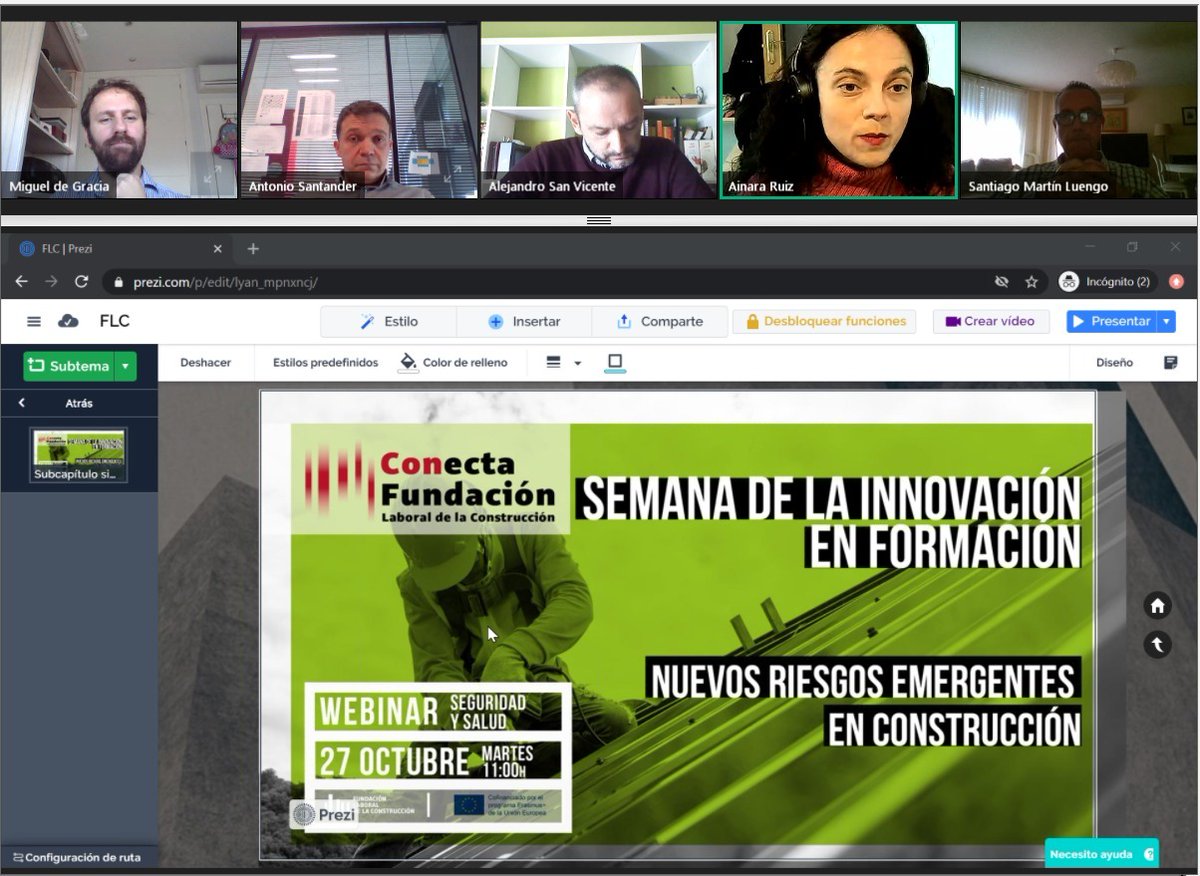Image resolution: width=1200 pixels, height=876 pixels.
Task: Select Antonio Santander video tile
Action: point(359,110)
